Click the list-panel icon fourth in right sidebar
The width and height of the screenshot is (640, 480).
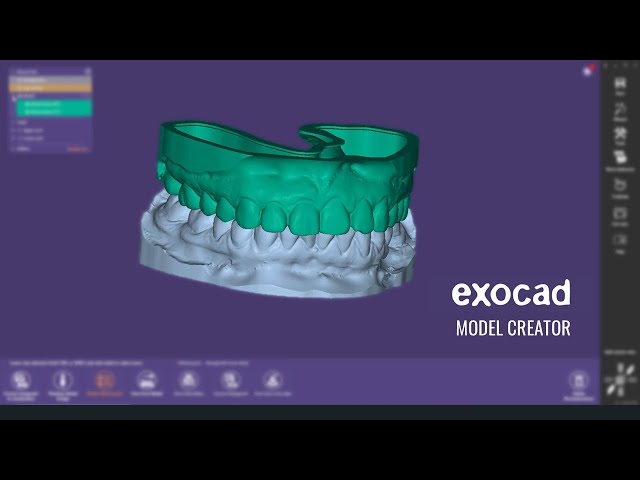tap(620, 157)
